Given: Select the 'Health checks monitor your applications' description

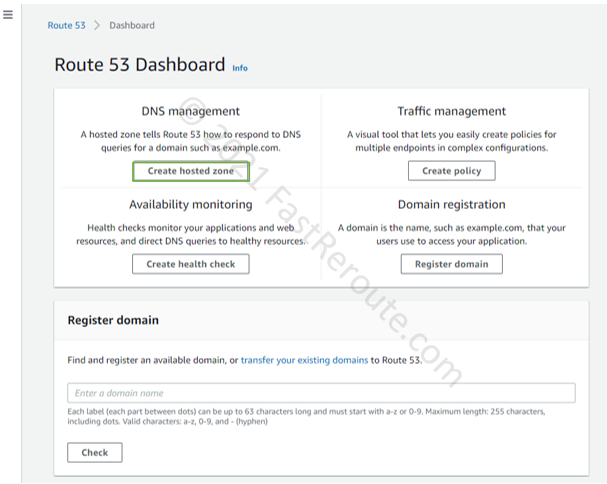Looking at the screenshot, I should coord(190,234).
